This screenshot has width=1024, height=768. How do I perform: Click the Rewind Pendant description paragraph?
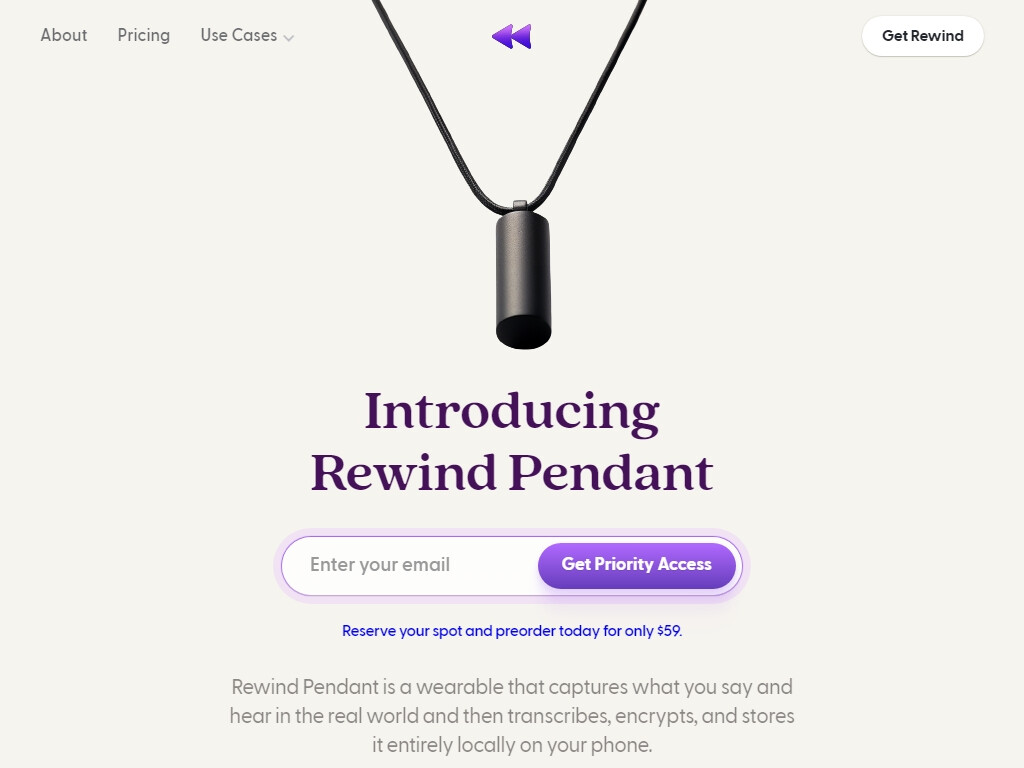click(512, 716)
